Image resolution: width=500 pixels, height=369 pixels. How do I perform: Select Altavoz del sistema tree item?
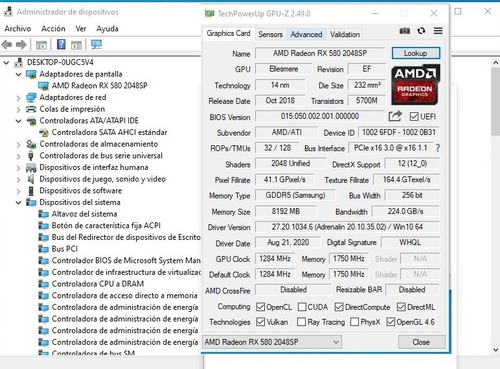(84, 214)
